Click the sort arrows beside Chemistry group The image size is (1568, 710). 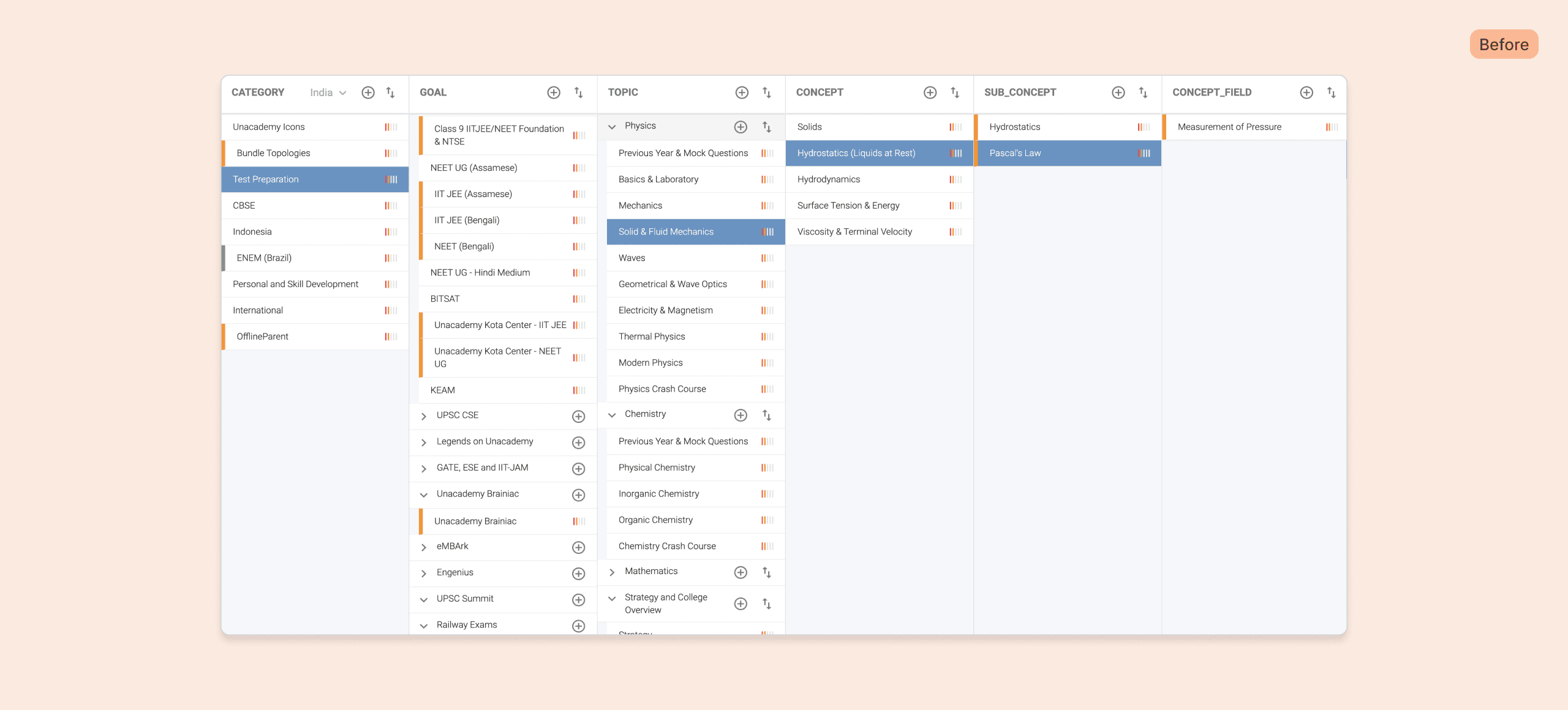tap(766, 415)
